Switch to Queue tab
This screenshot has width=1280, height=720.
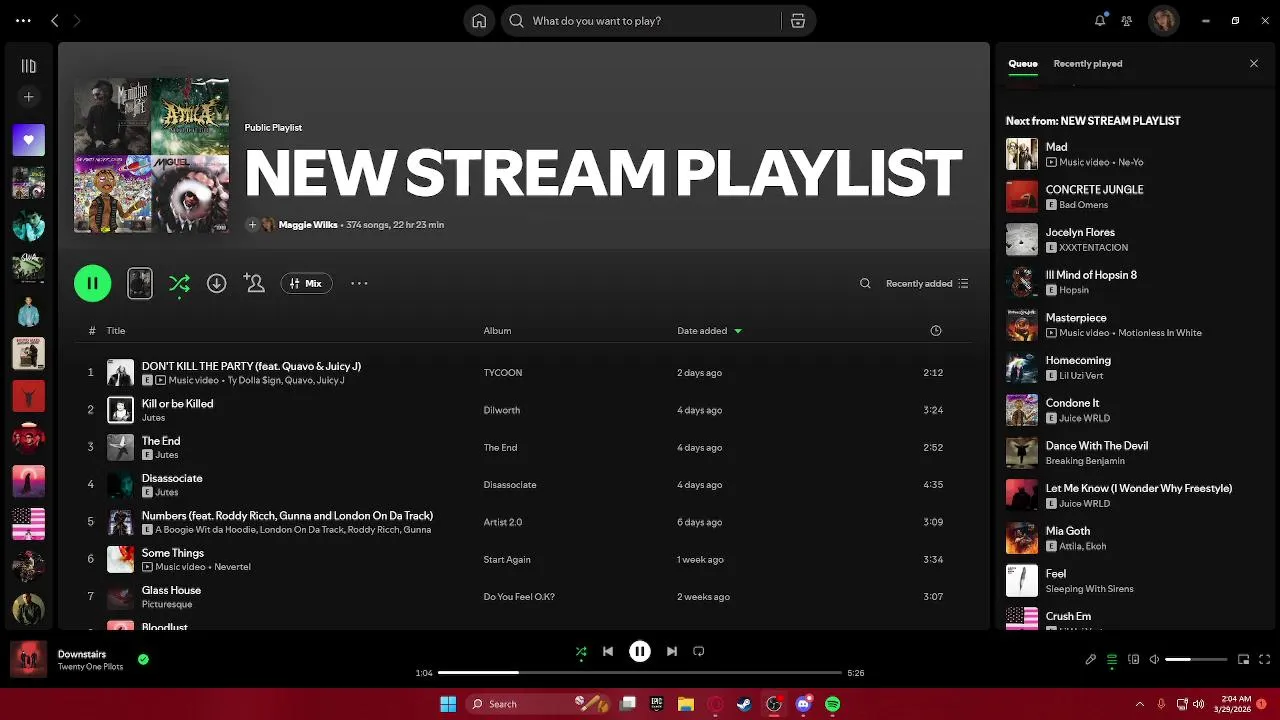(1022, 64)
